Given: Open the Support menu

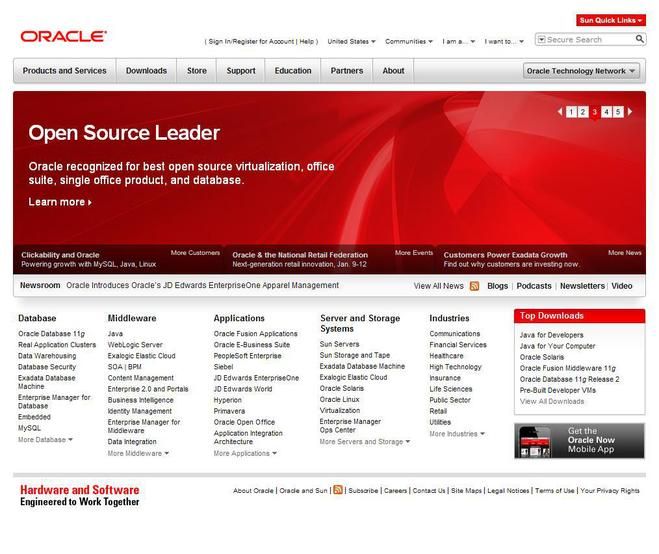Looking at the screenshot, I should pyautogui.click(x=241, y=71).
